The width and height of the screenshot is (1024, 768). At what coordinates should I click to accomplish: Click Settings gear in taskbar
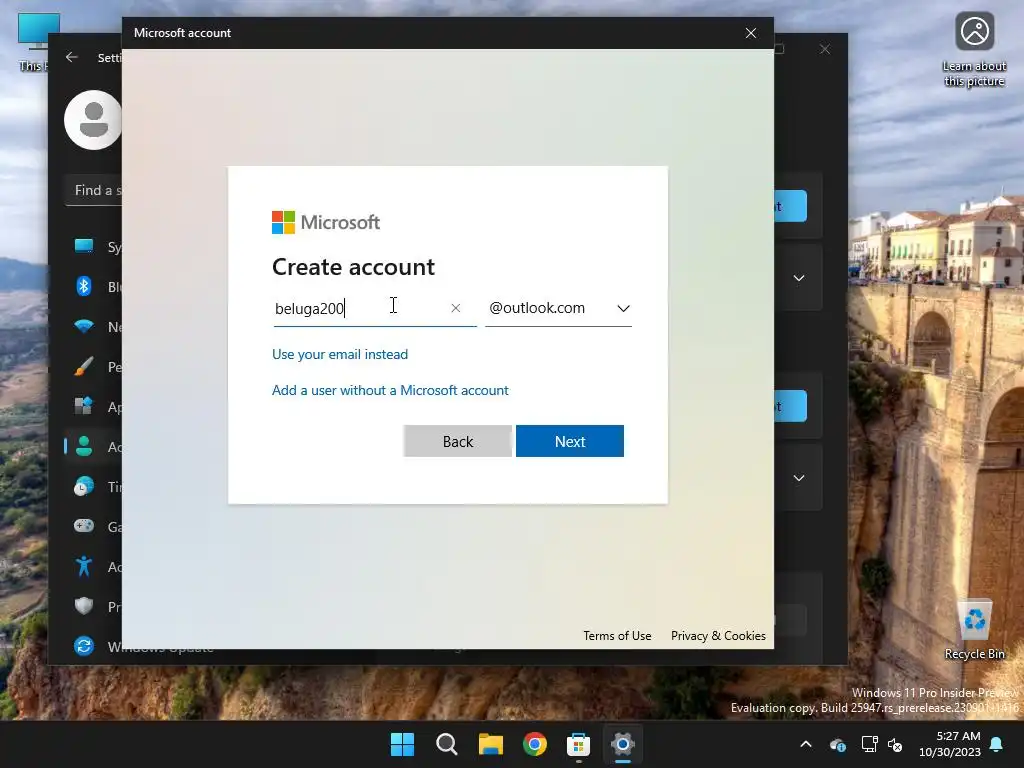click(622, 744)
